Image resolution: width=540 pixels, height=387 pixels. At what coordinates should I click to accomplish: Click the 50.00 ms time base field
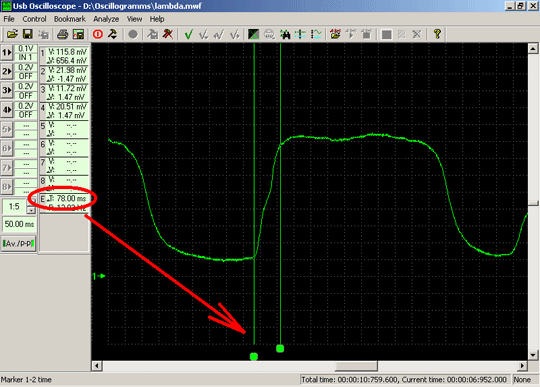tap(19, 224)
